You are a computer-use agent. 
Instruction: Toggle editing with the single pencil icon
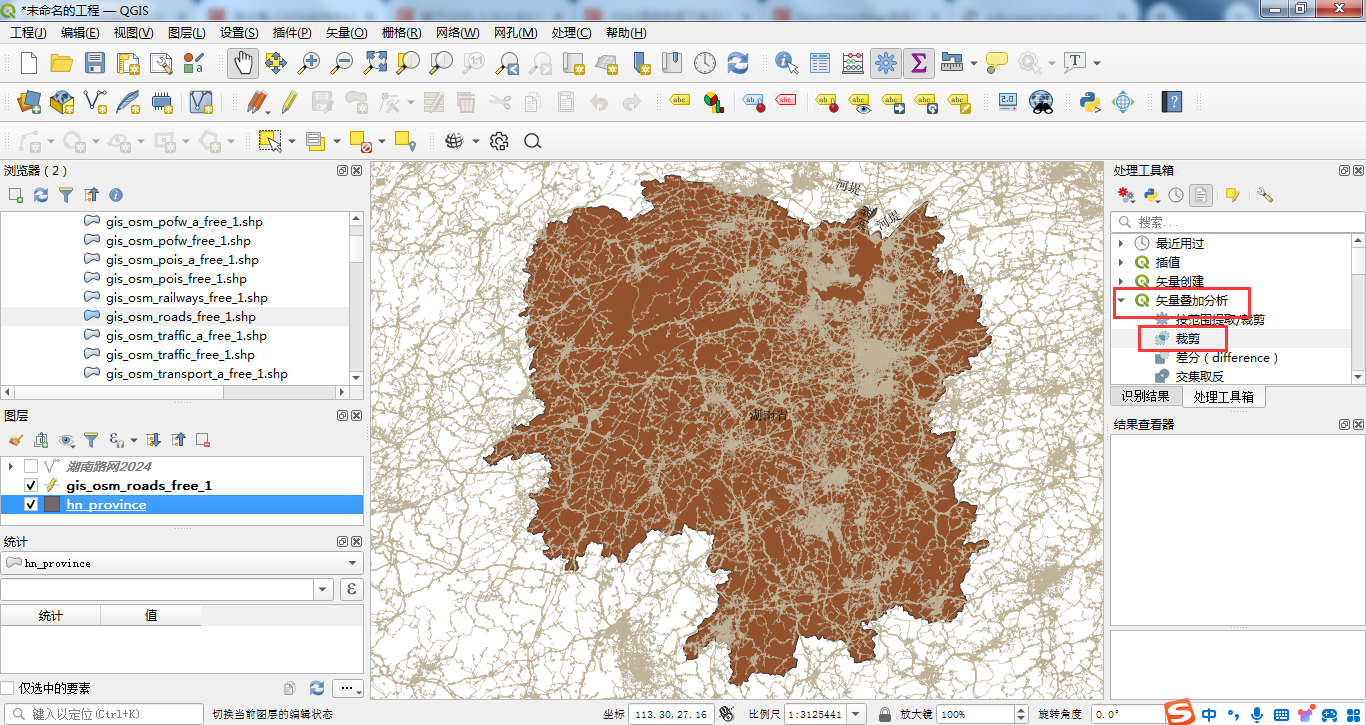point(289,102)
